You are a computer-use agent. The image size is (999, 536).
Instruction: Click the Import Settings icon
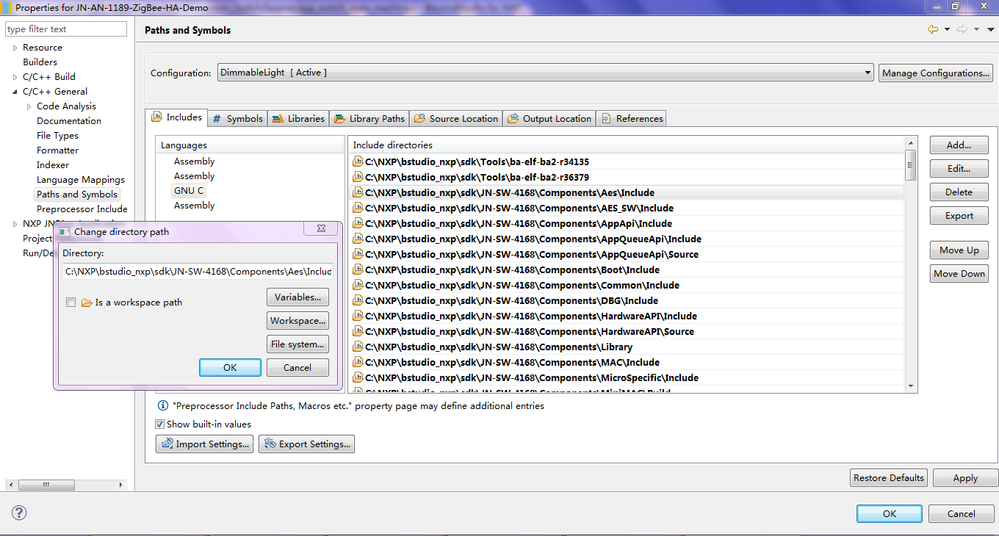(167, 444)
